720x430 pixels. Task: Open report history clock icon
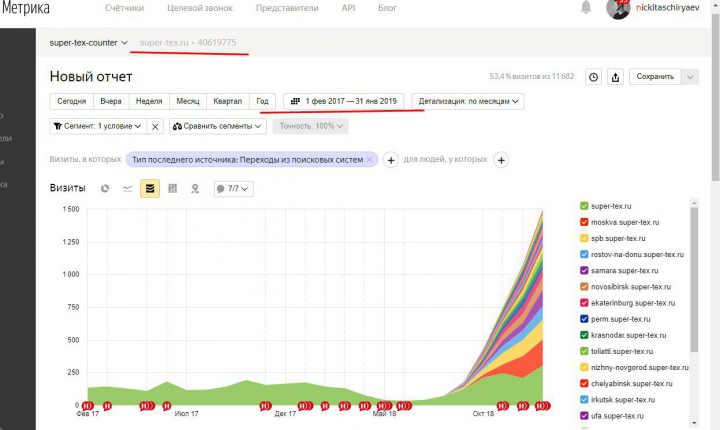pyautogui.click(x=593, y=77)
